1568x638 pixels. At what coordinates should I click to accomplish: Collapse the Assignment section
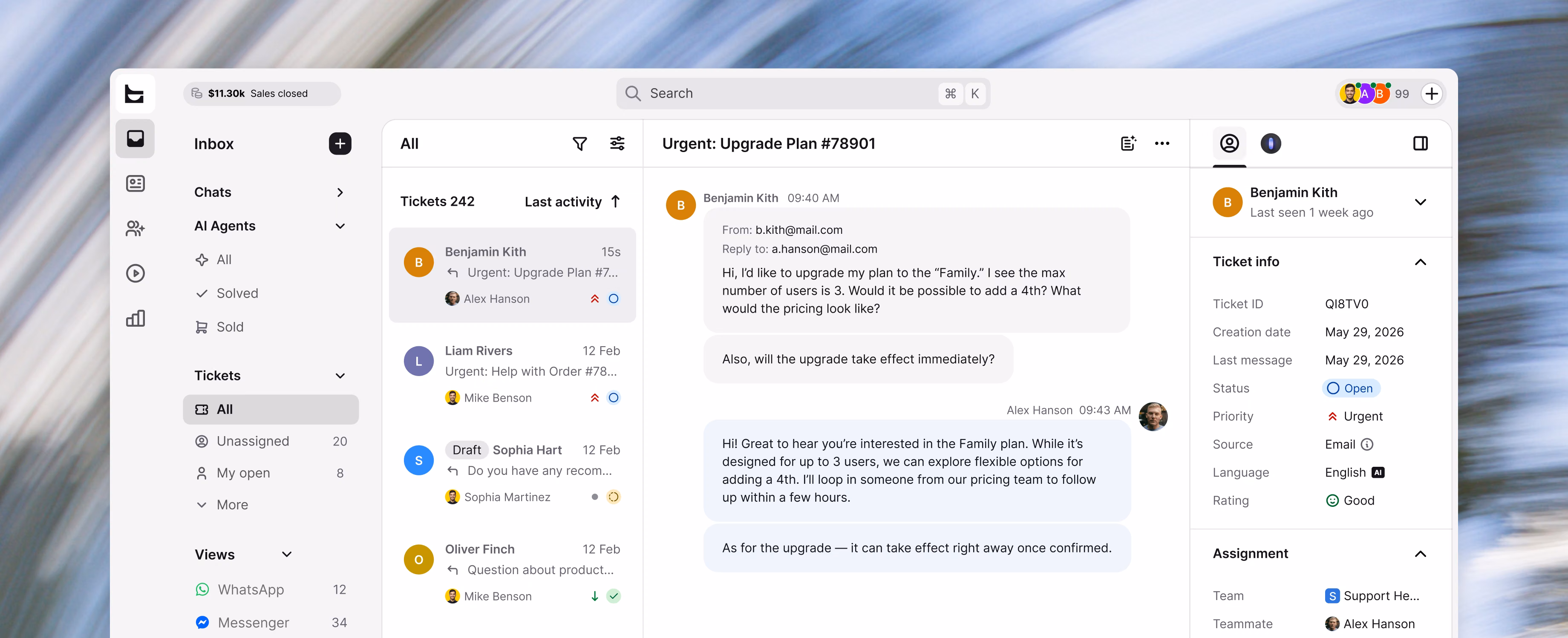(x=1420, y=554)
